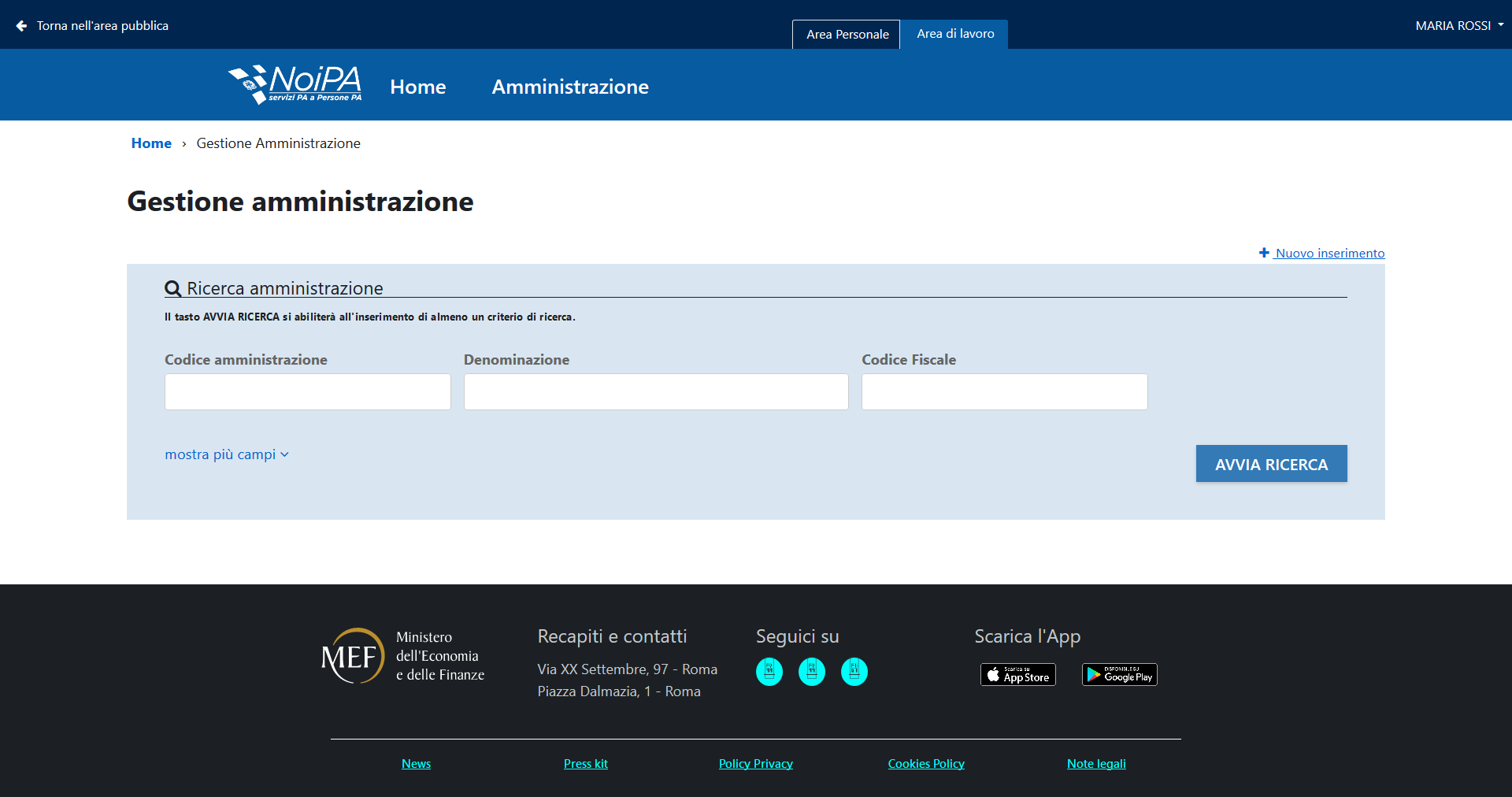Viewport: 1512px width, 797px height.
Task: Open the Cookies Policy footer link
Action: [926, 764]
